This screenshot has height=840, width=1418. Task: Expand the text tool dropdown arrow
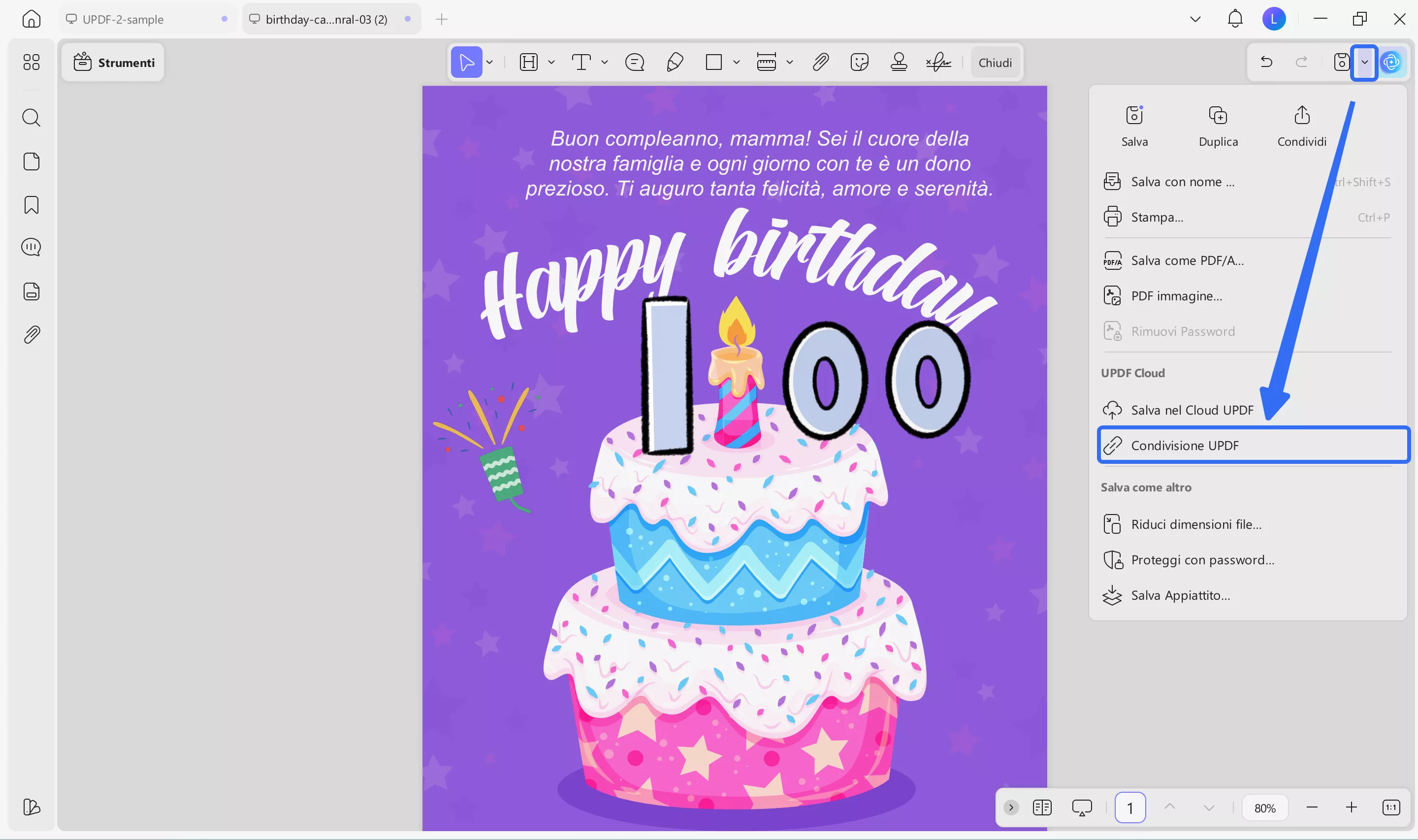(x=604, y=62)
